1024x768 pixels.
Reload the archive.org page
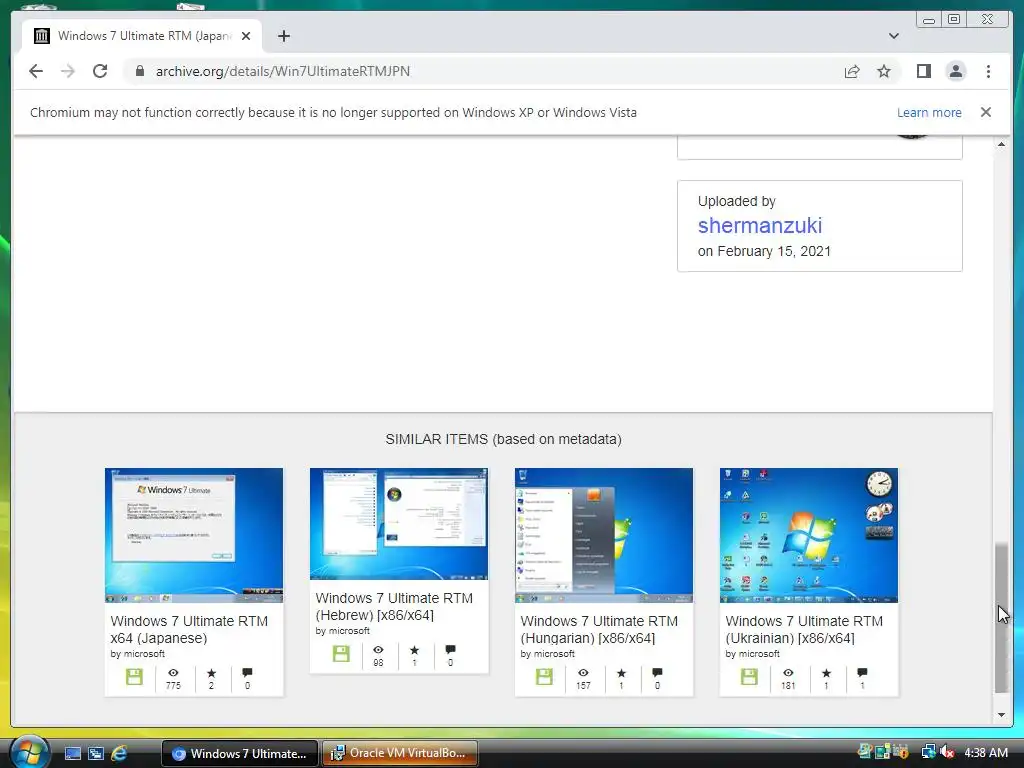pyautogui.click(x=100, y=71)
